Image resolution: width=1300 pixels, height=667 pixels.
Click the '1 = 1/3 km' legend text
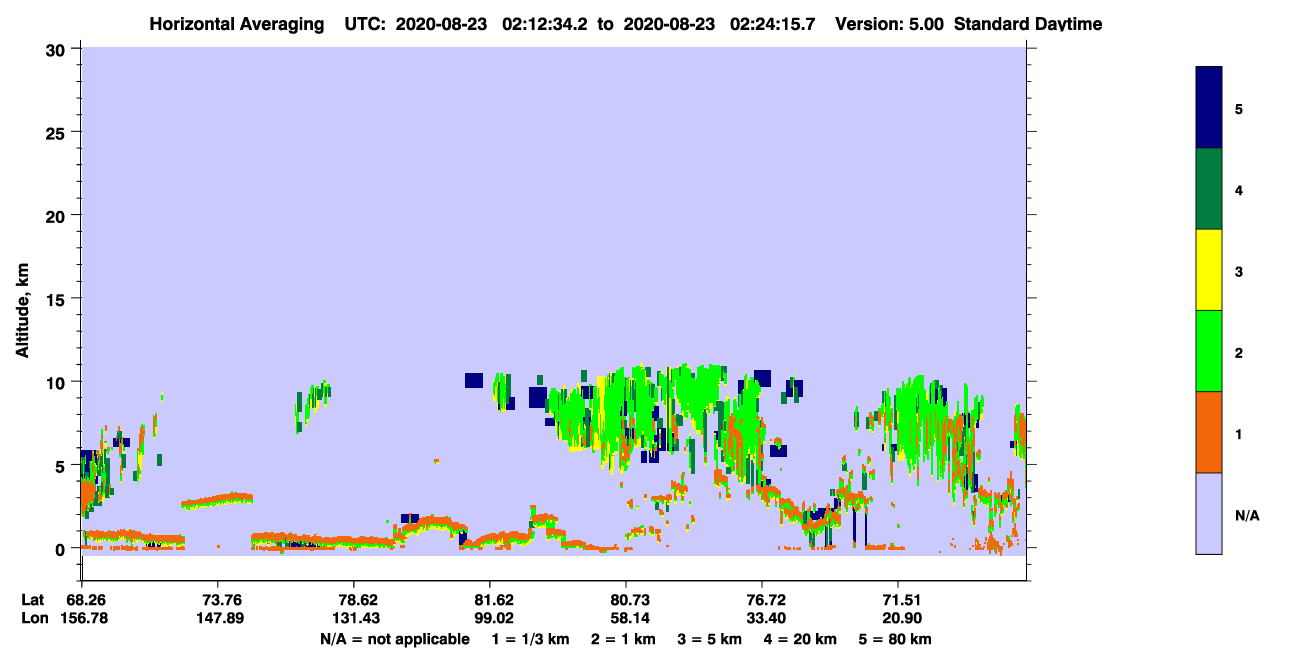[531, 639]
